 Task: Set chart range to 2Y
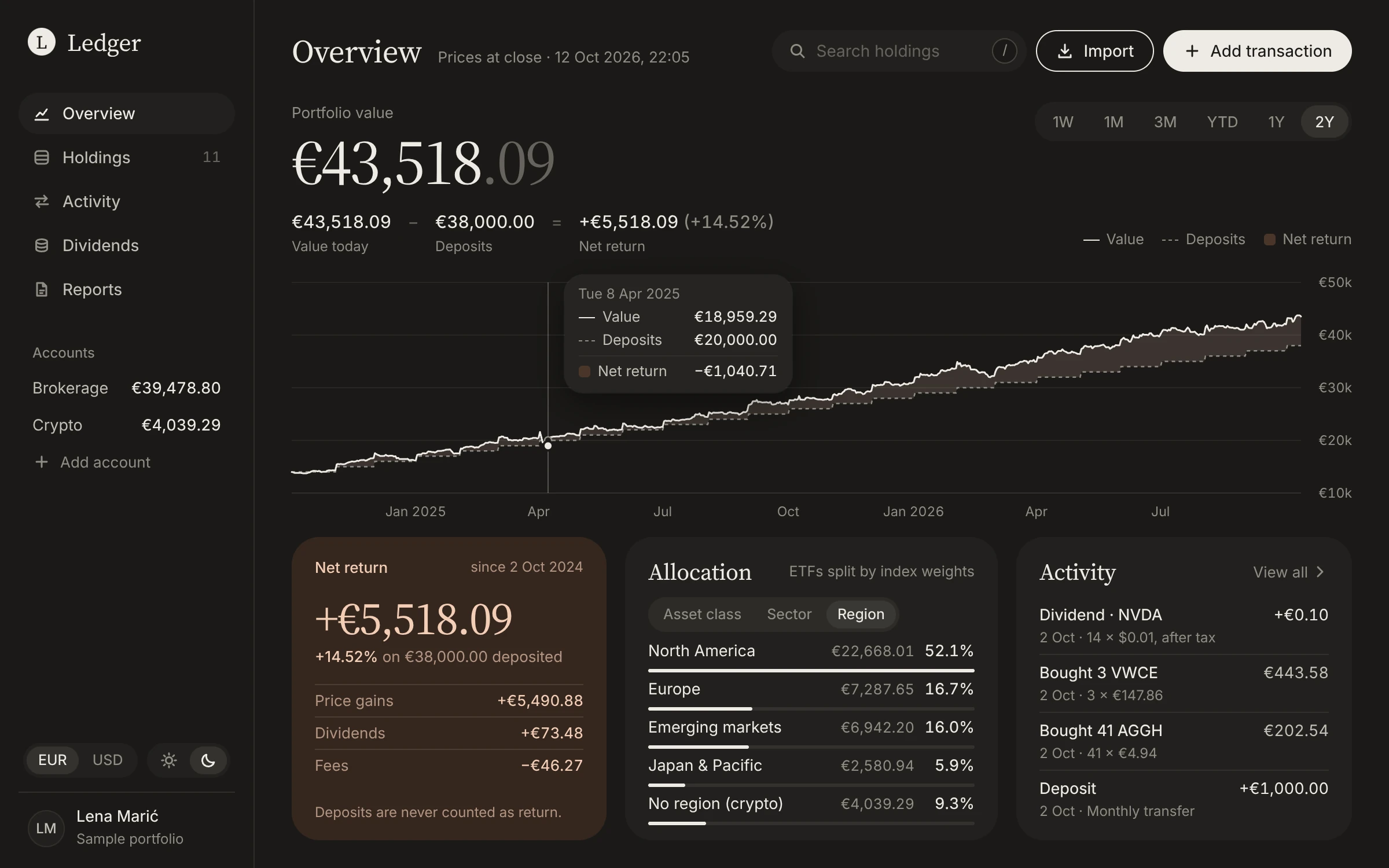coord(1324,122)
